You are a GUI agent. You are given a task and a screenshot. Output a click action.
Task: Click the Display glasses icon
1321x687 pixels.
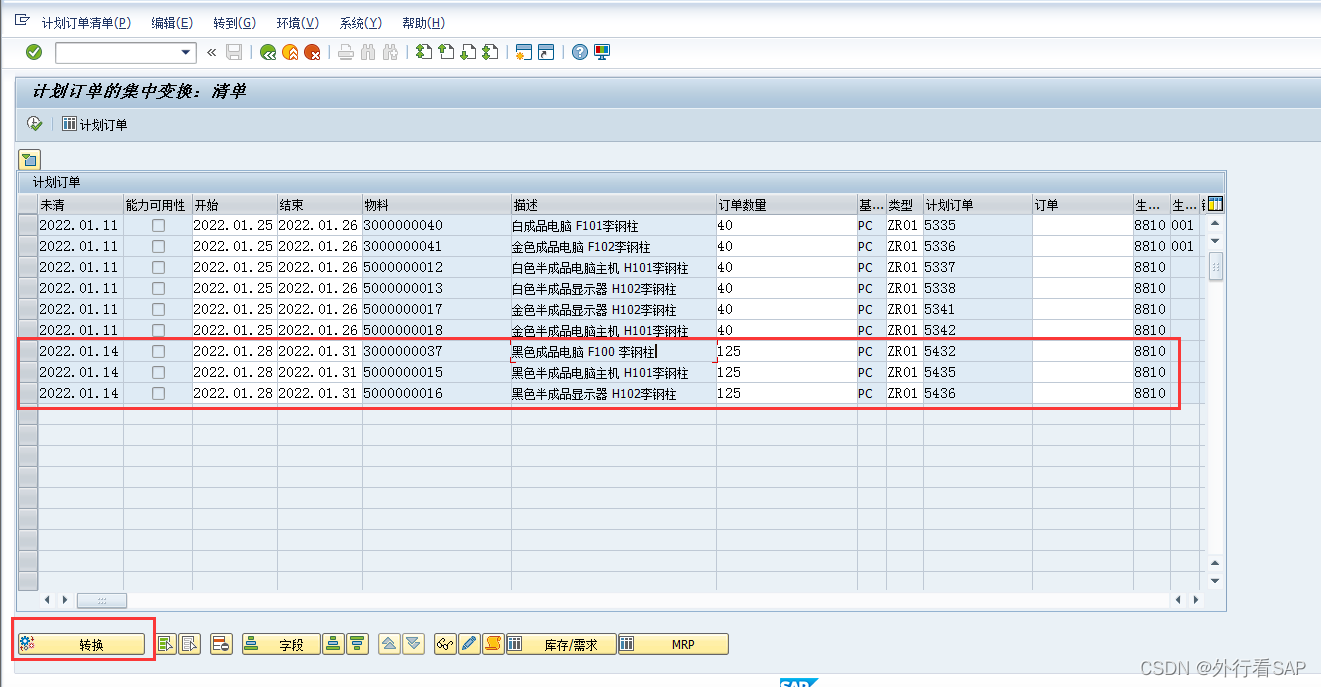(445, 645)
